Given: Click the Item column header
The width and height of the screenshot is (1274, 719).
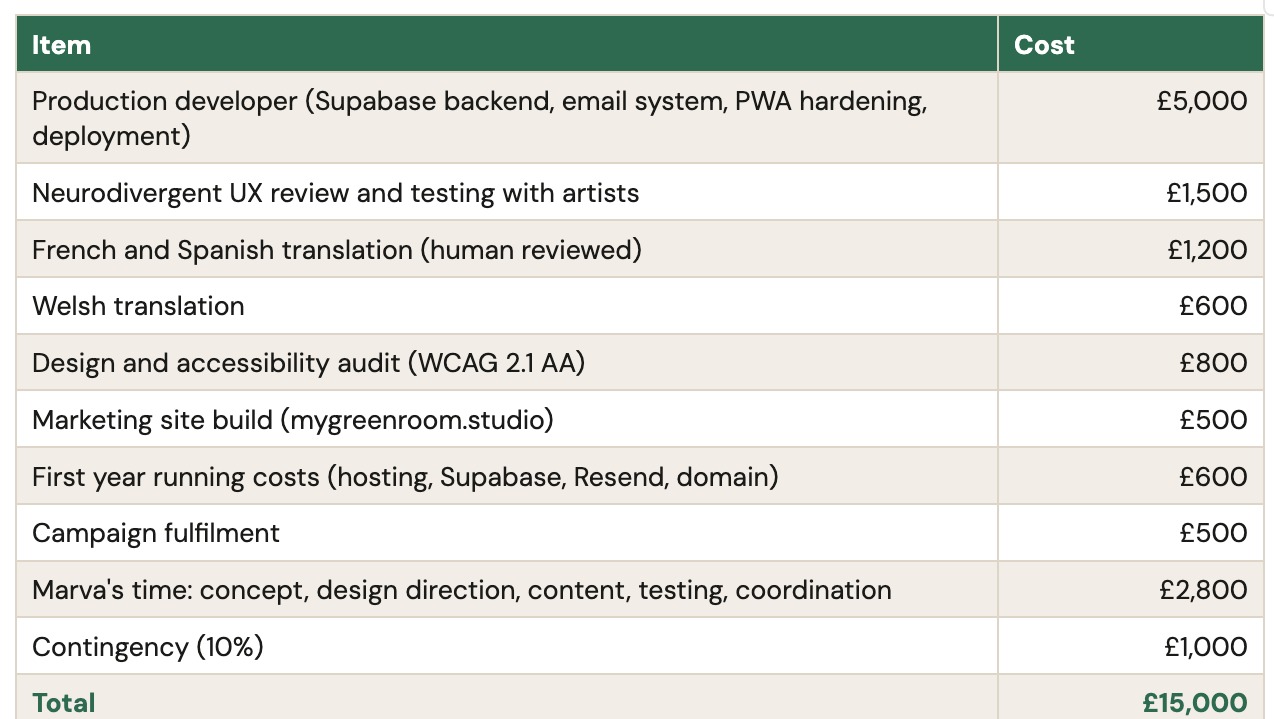Looking at the screenshot, I should coord(62,45).
